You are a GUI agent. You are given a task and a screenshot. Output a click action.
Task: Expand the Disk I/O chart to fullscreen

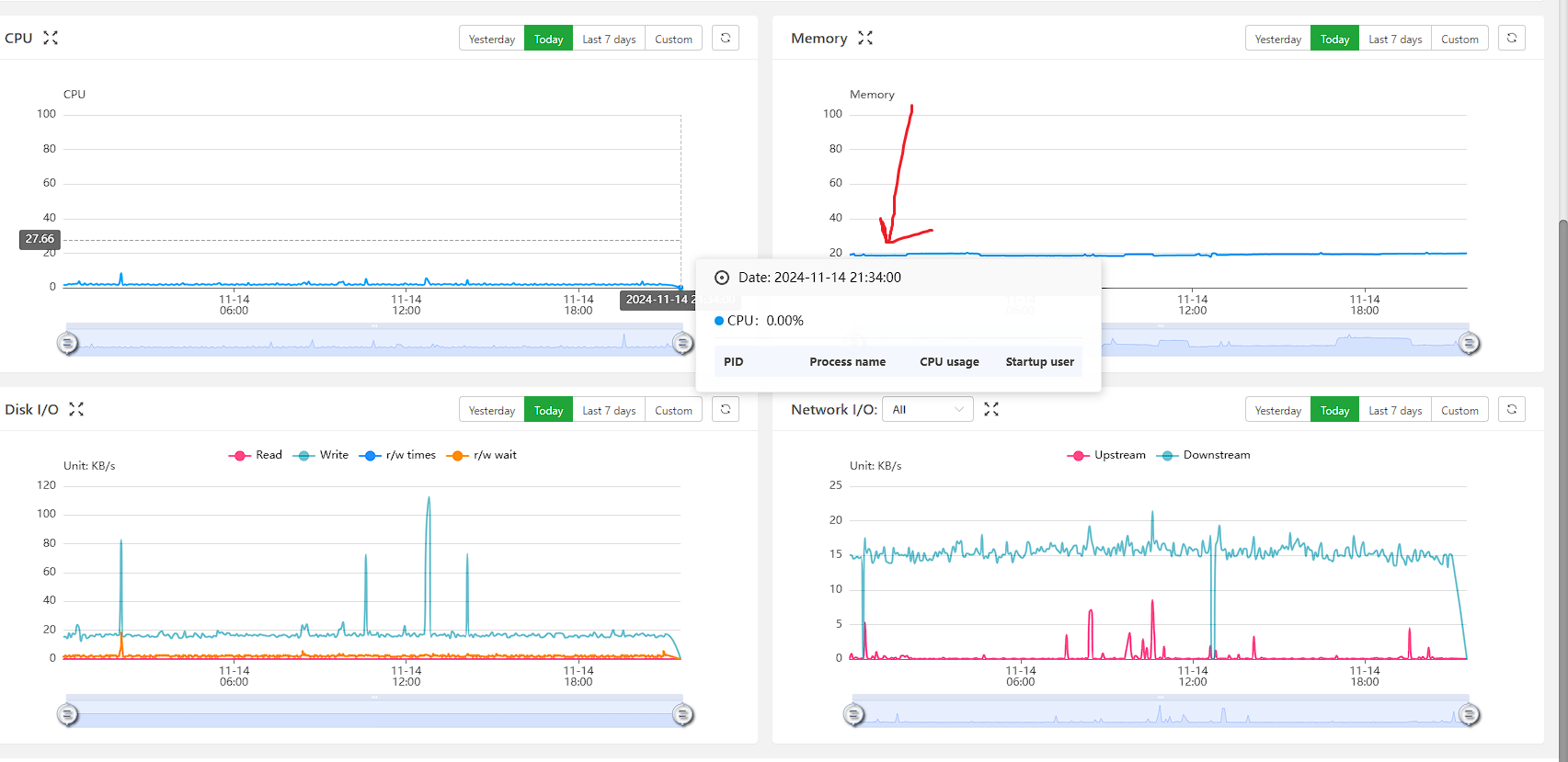pos(76,409)
